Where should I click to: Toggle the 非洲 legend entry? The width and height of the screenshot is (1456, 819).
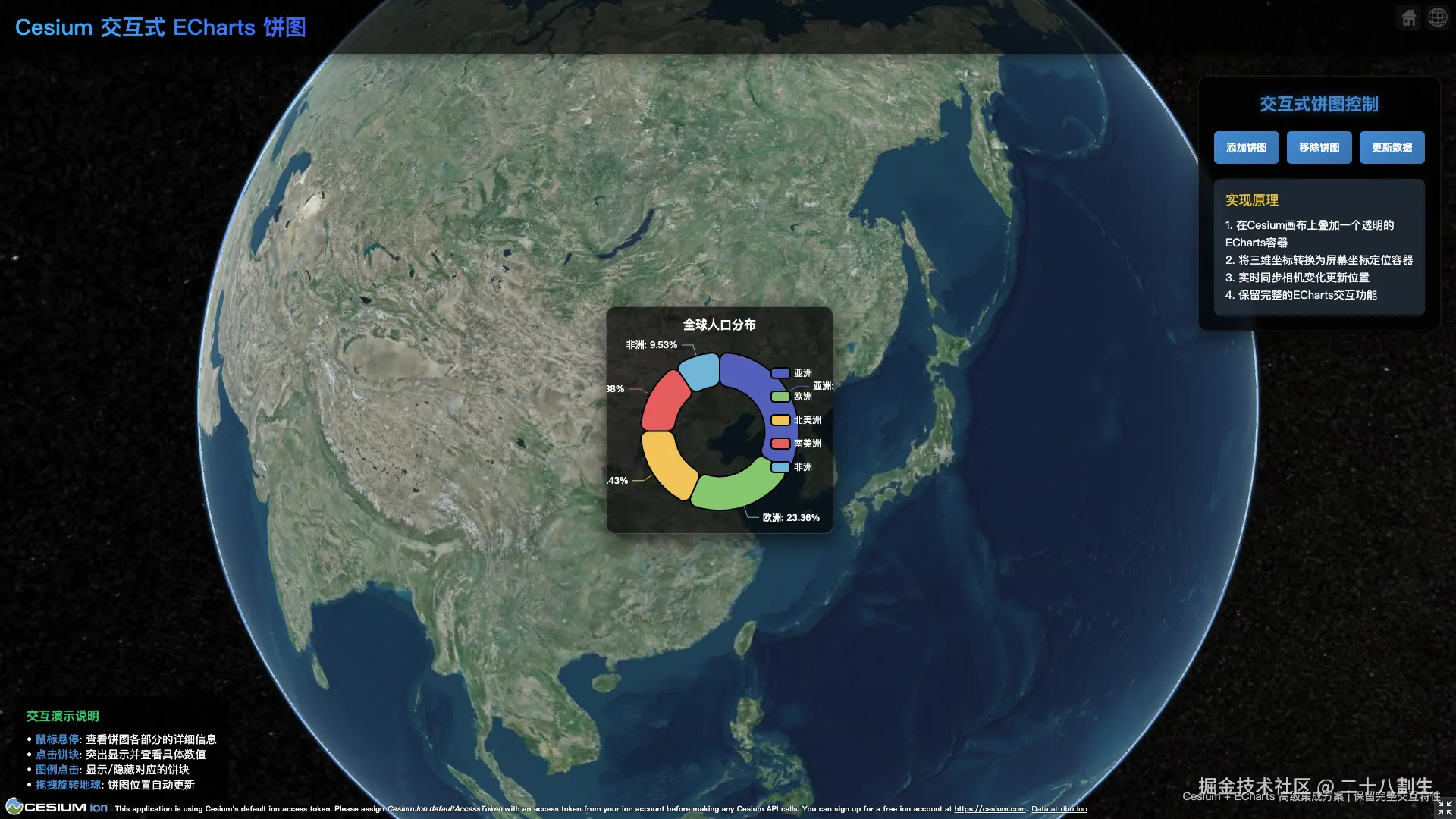(792, 467)
